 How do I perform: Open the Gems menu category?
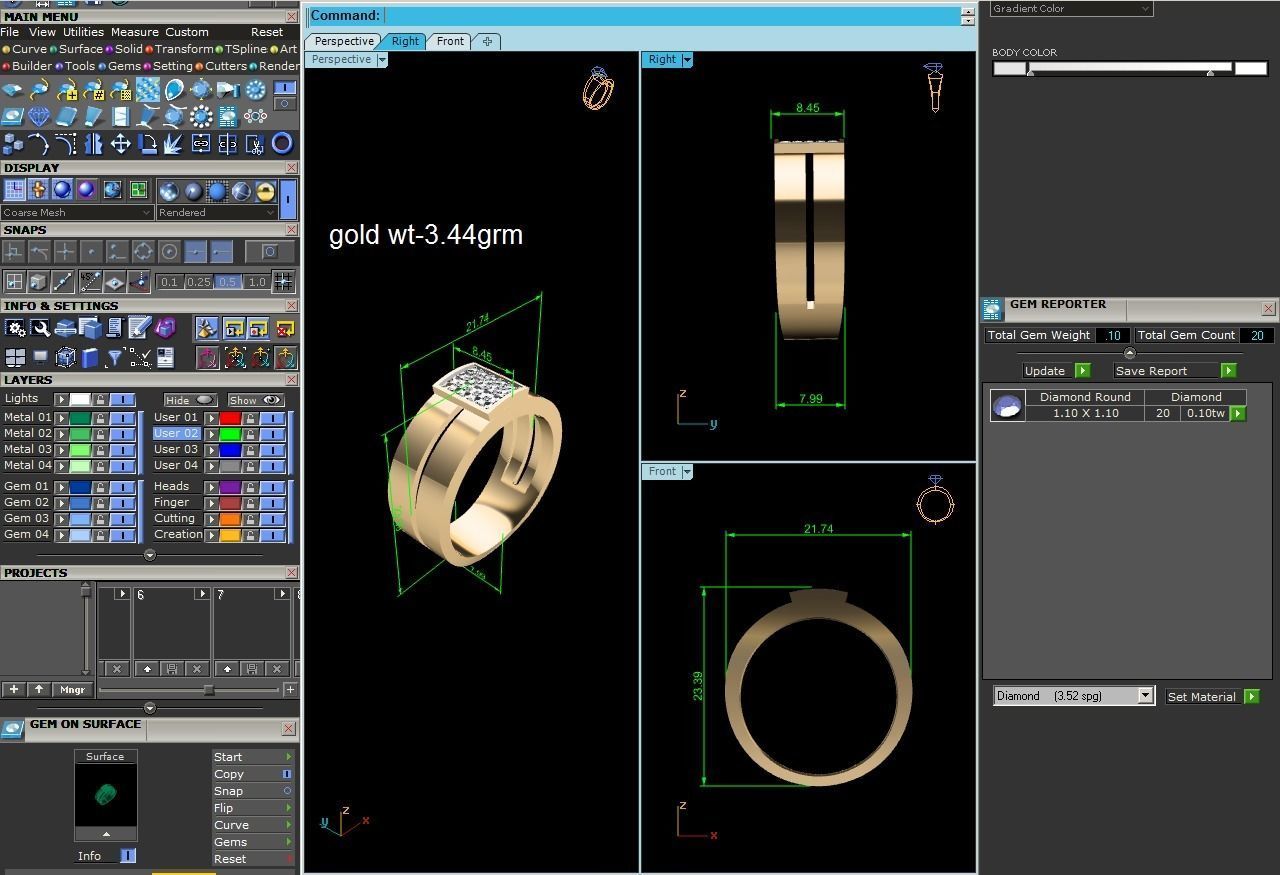coord(124,66)
